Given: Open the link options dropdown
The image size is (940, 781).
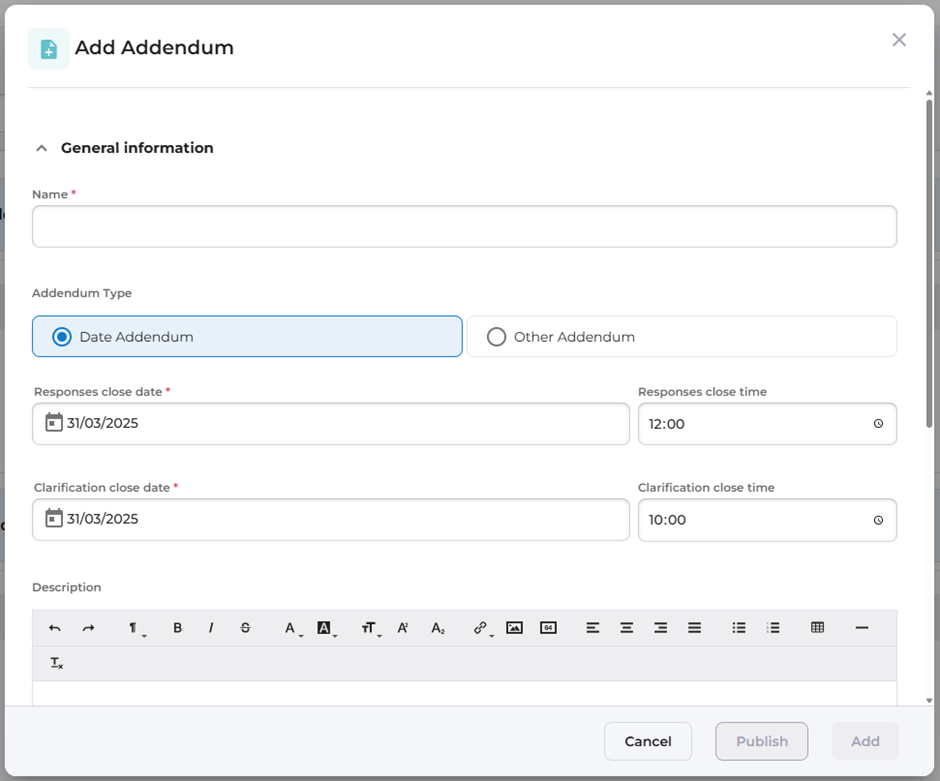Looking at the screenshot, I should 481,628.
